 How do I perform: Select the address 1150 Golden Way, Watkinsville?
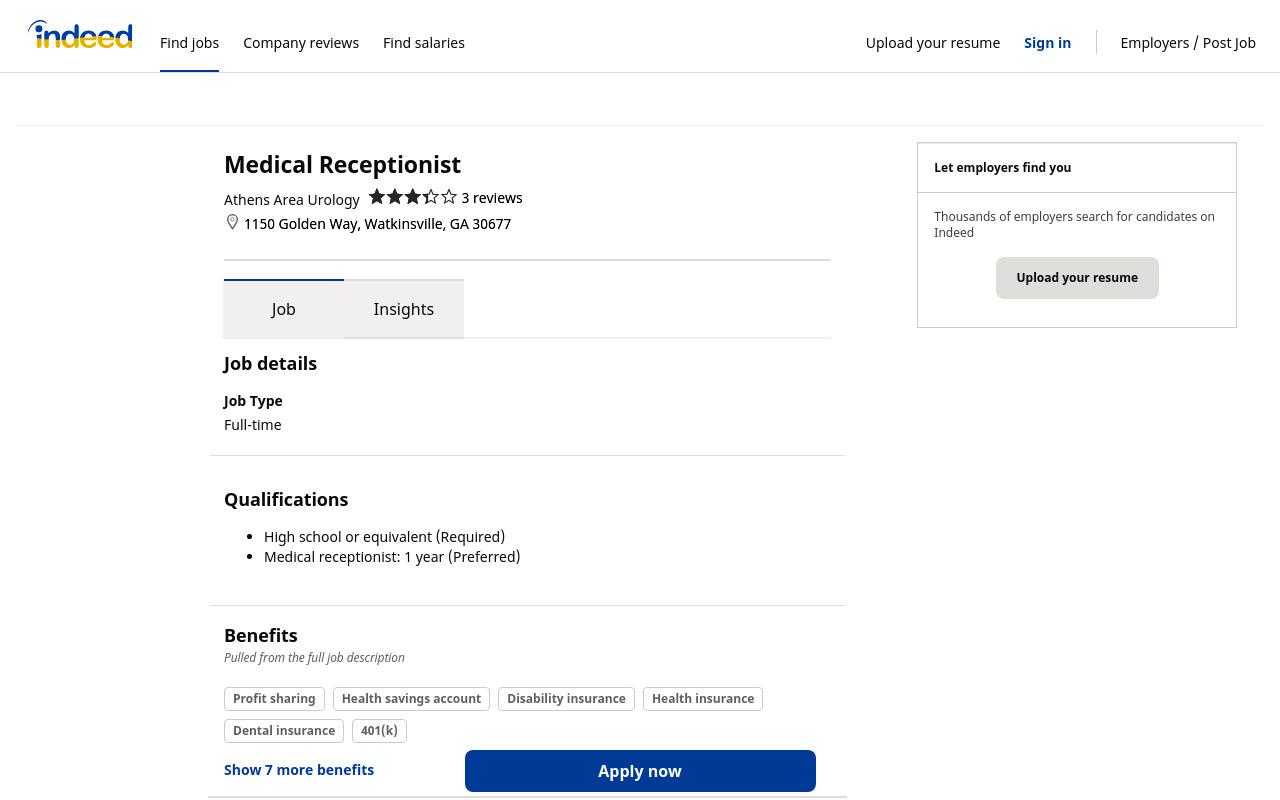click(377, 224)
